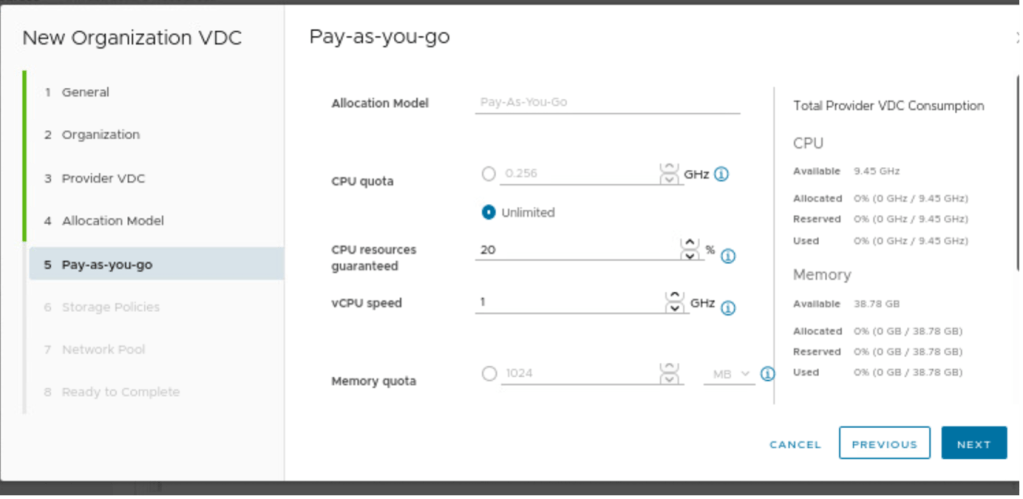The width and height of the screenshot is (1023, 499).
Task: Open the Provider VDC wizard step
Action: tap(103, 178)
